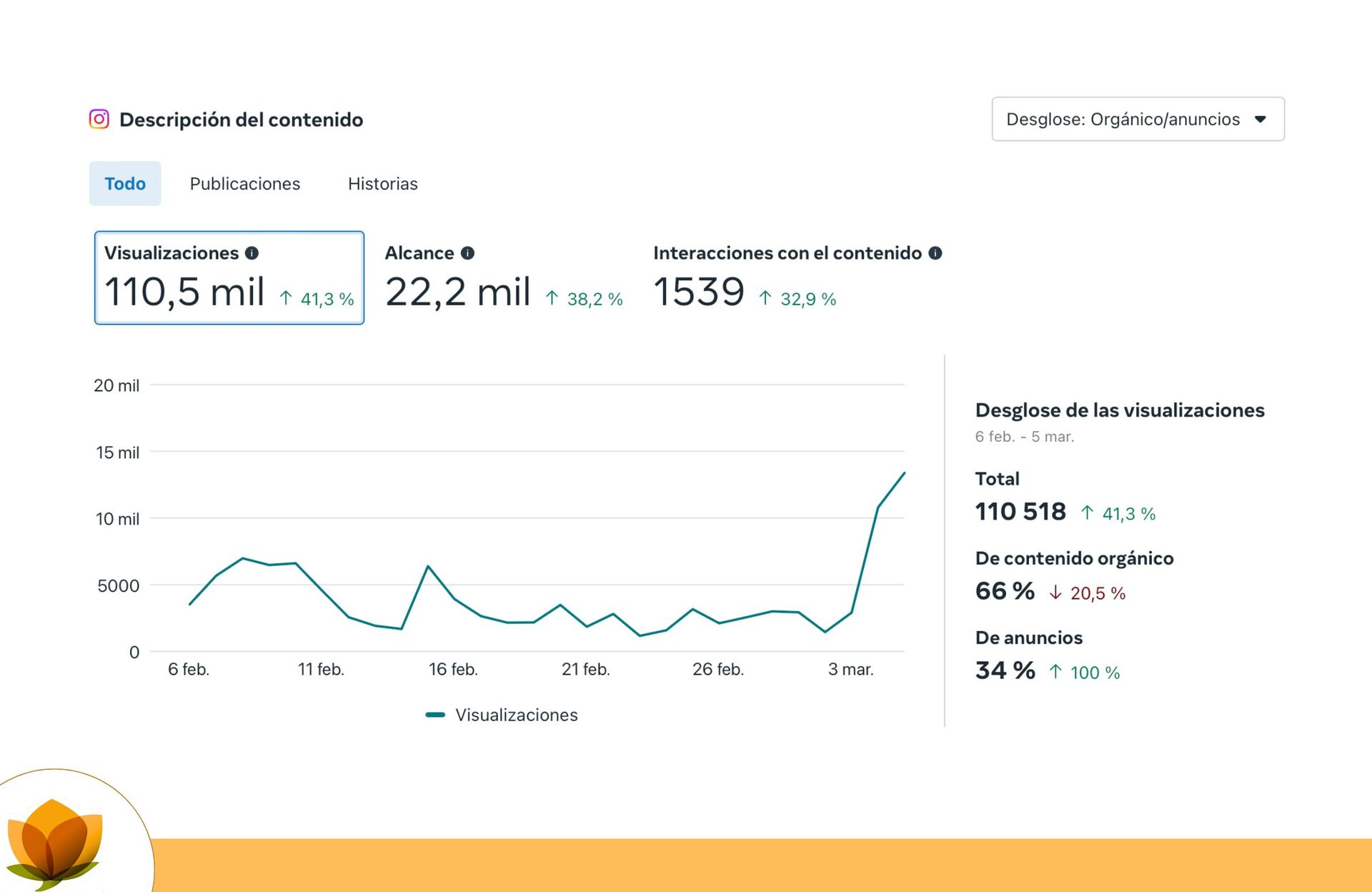Open the Desglose: Orgánico/anuncios dropdown
Screen dimensions: 1372x892
coord(1138,119)
